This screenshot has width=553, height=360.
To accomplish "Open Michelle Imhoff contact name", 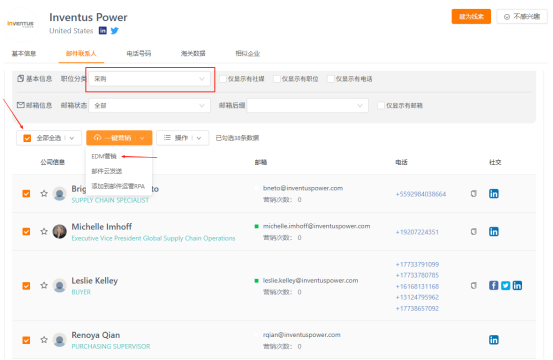I will click(102, 227).
